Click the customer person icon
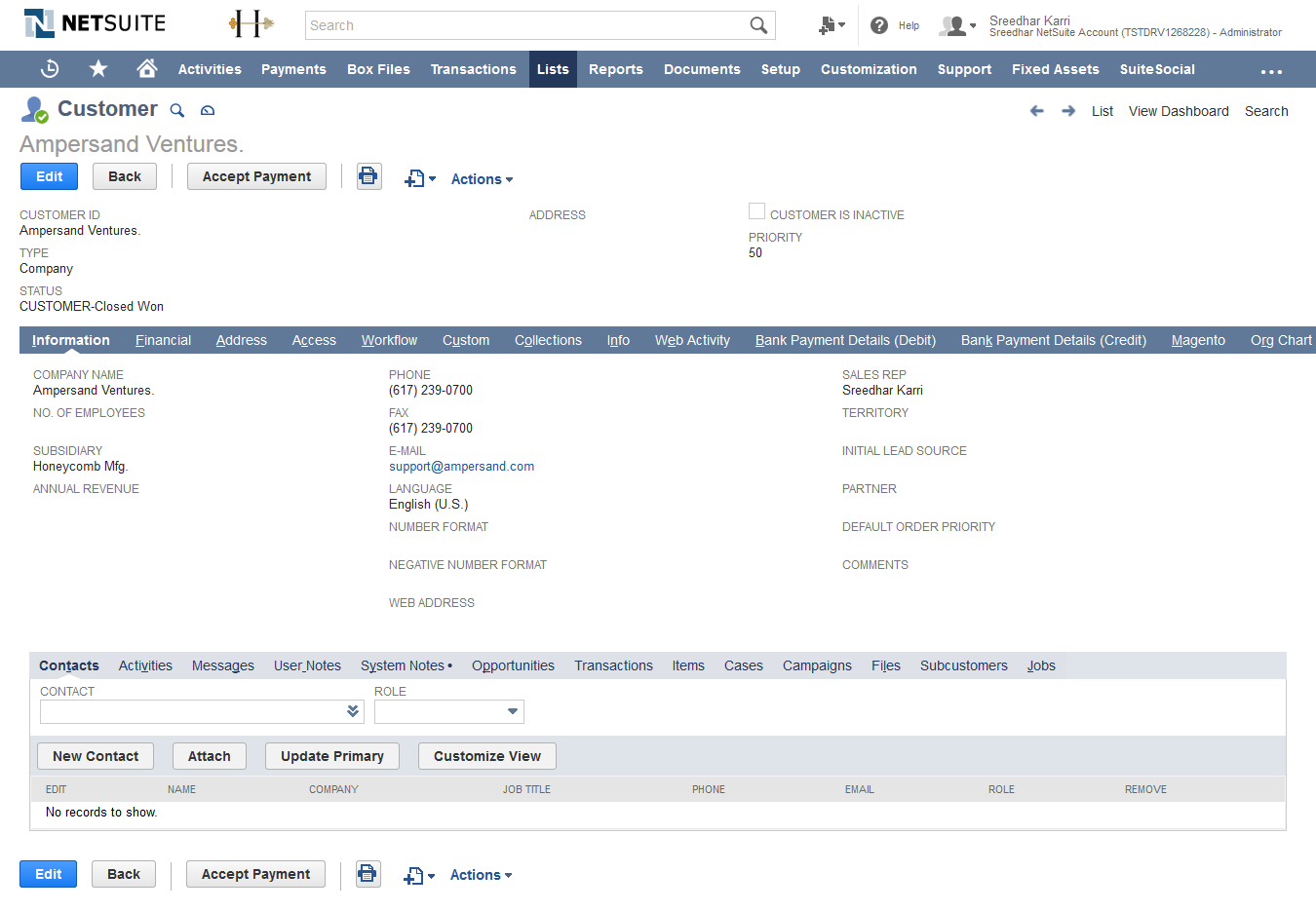This screenshot has height=911, width=1316. point(34,109)
